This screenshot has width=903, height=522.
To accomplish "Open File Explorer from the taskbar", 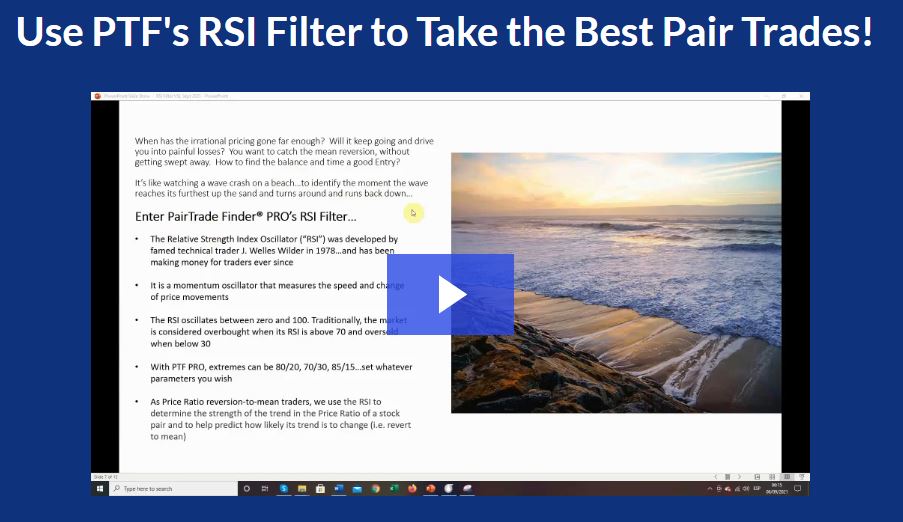I will (302, 488).
